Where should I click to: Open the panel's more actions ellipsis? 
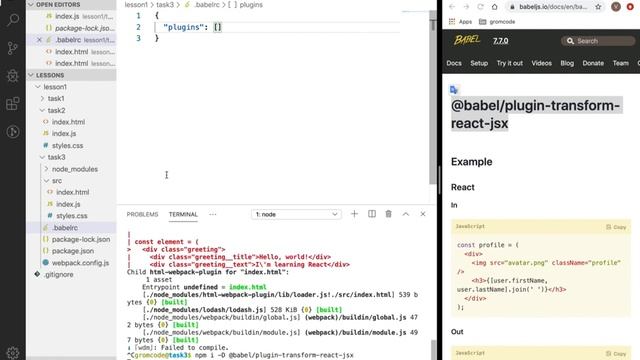pos(213,214)
